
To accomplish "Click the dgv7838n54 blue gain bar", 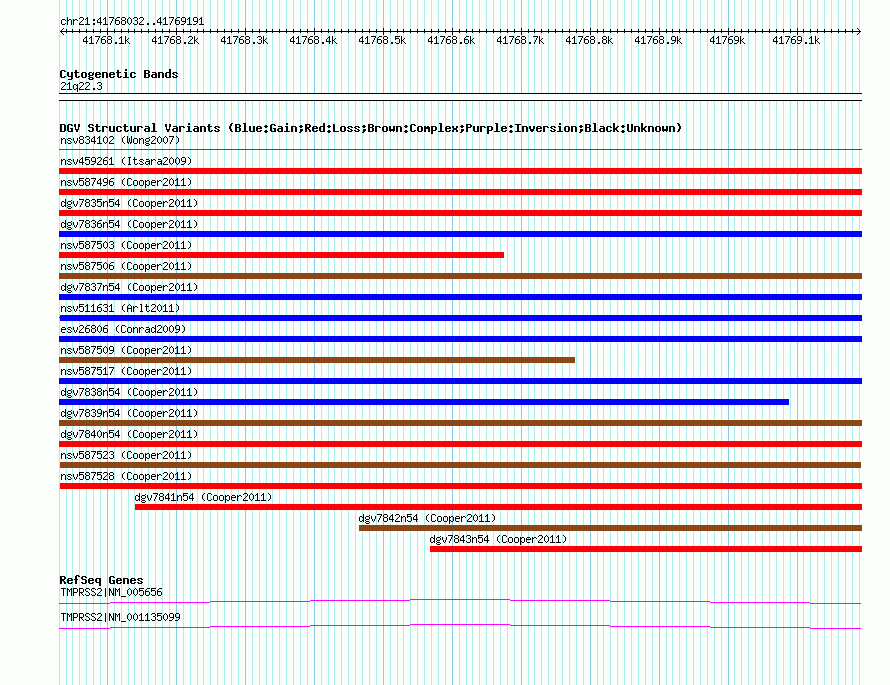I will click(424, 402).
